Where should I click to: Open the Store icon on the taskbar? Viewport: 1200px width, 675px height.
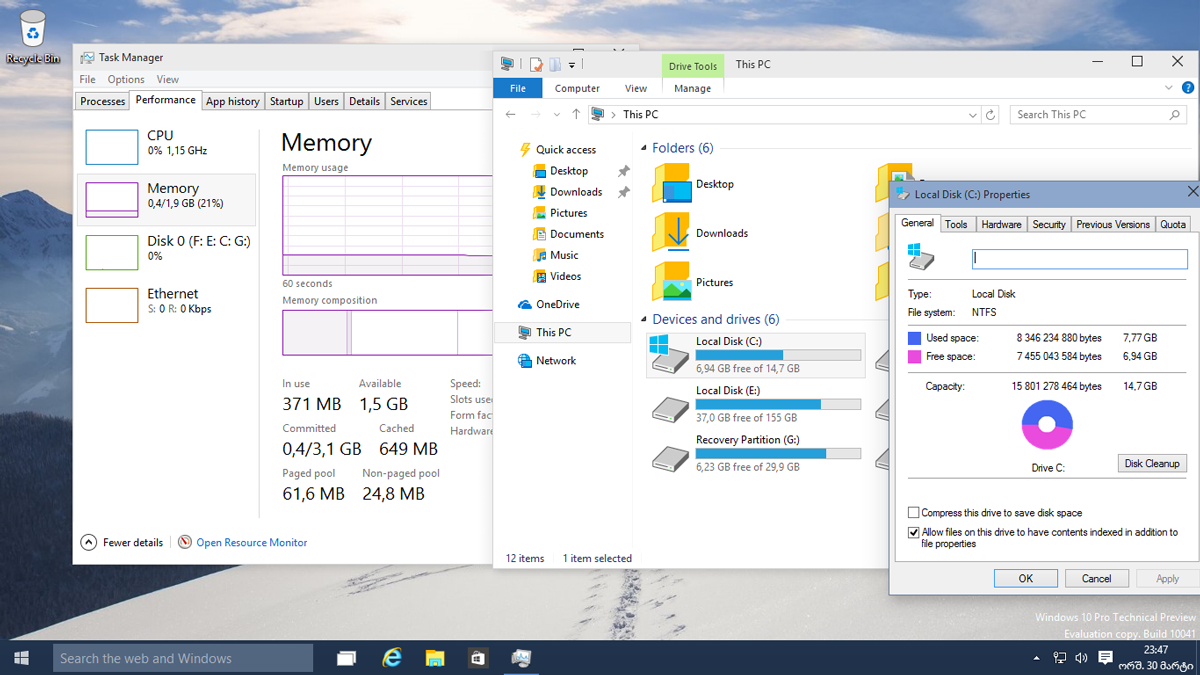coord(478,657)
